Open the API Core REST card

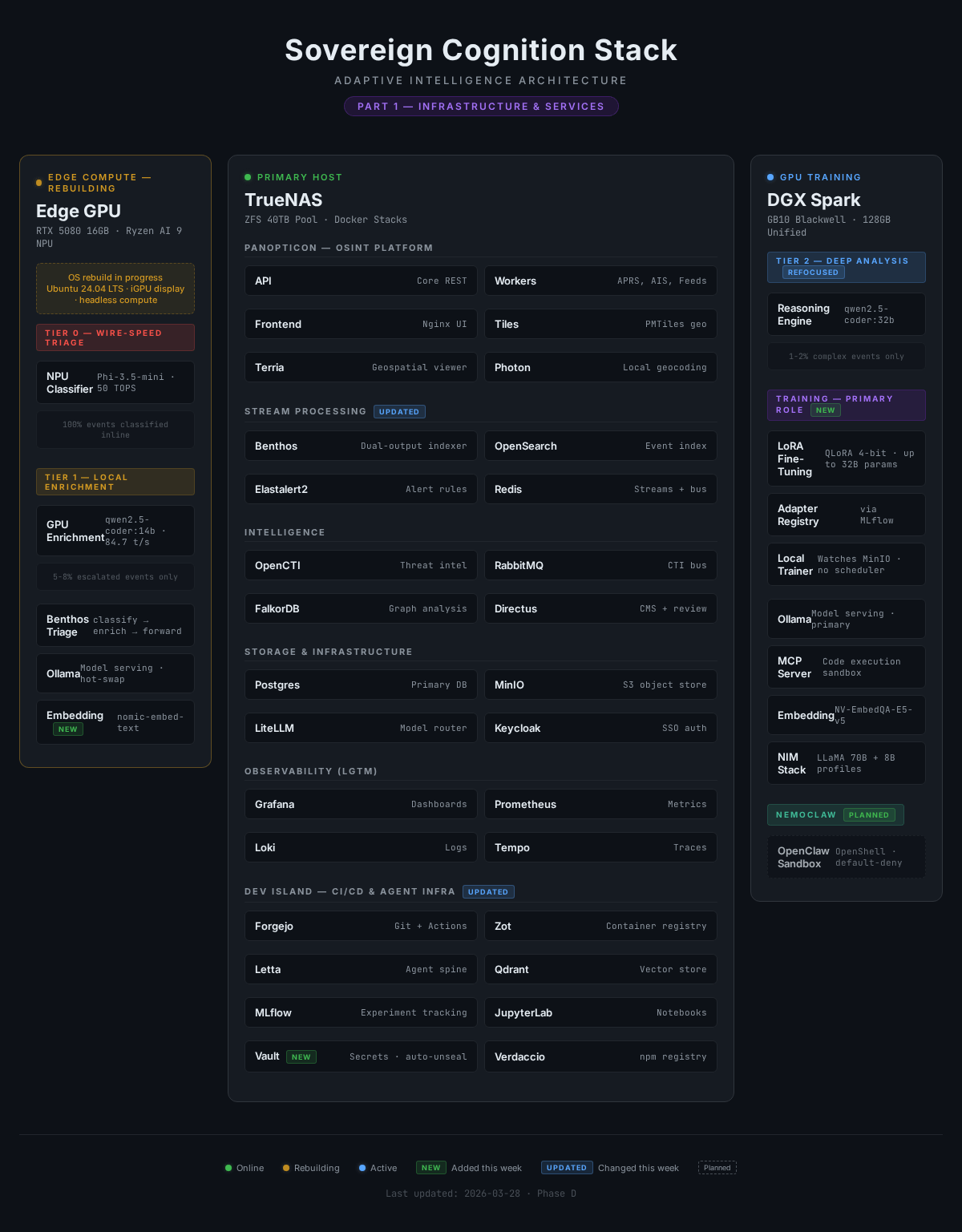click(361, 281)
